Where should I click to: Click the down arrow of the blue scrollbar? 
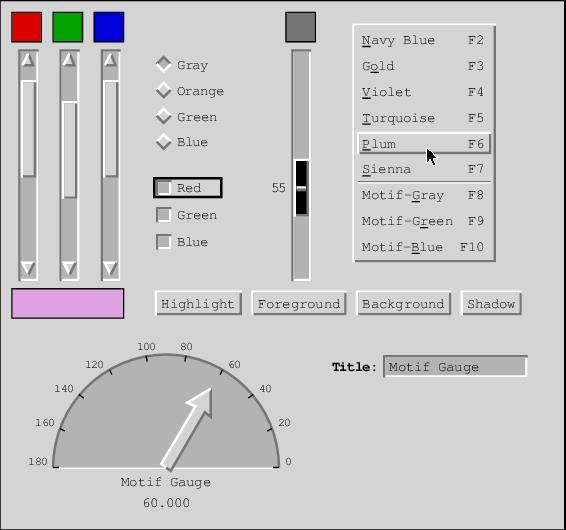pyautogui.click(x=110, y=269)
